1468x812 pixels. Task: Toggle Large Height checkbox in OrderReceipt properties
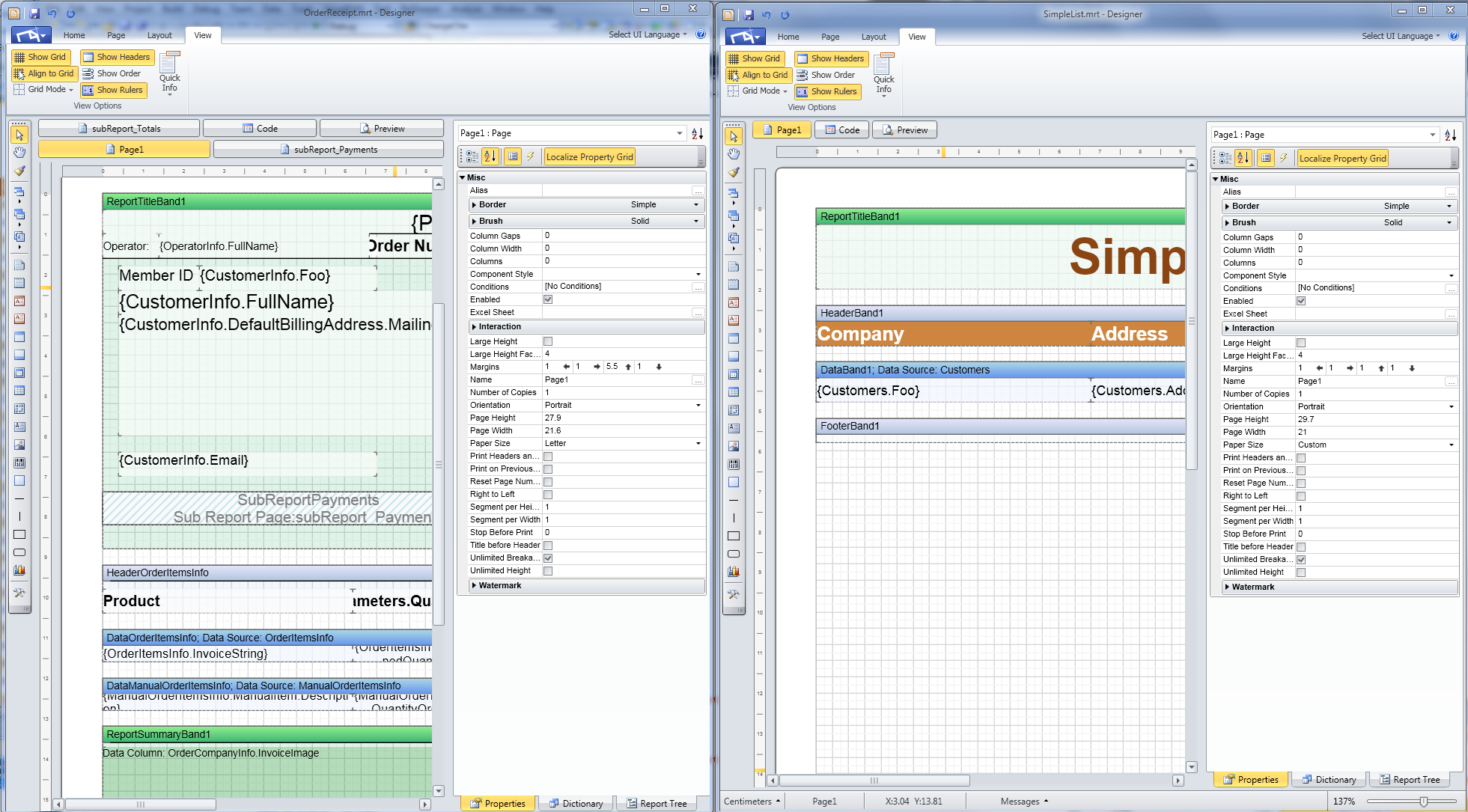548,341
